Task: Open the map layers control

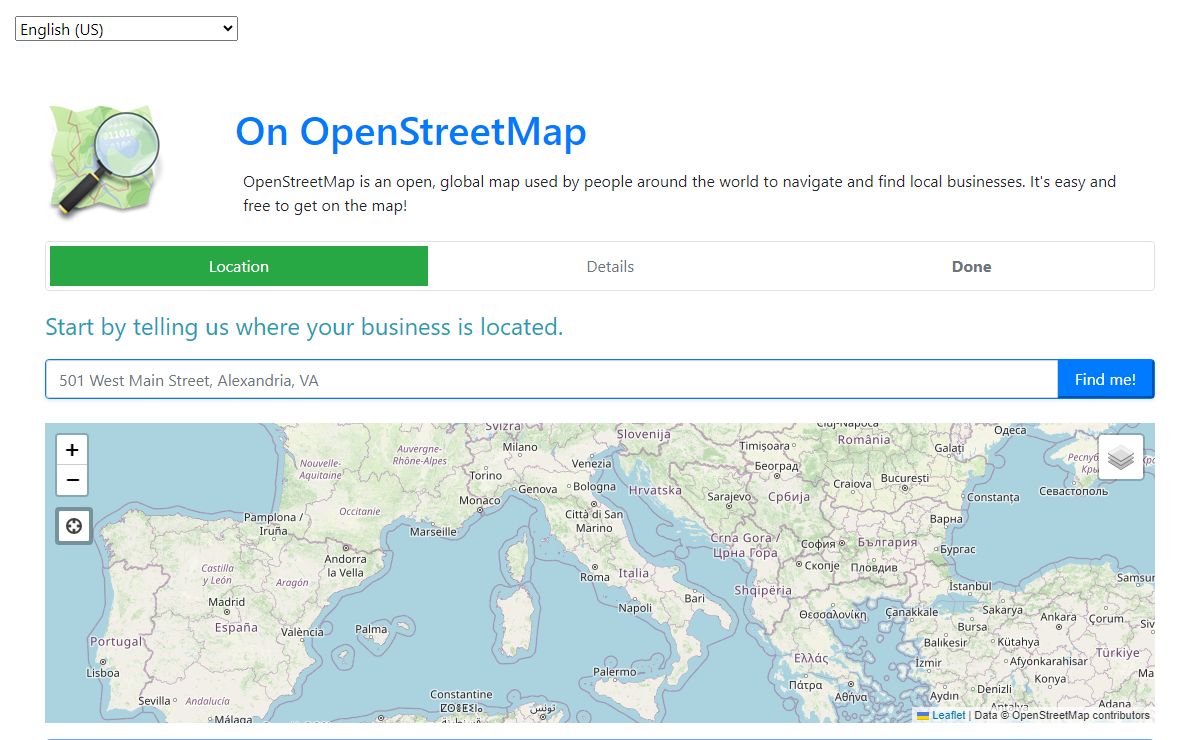Action: click(1121, 457)
